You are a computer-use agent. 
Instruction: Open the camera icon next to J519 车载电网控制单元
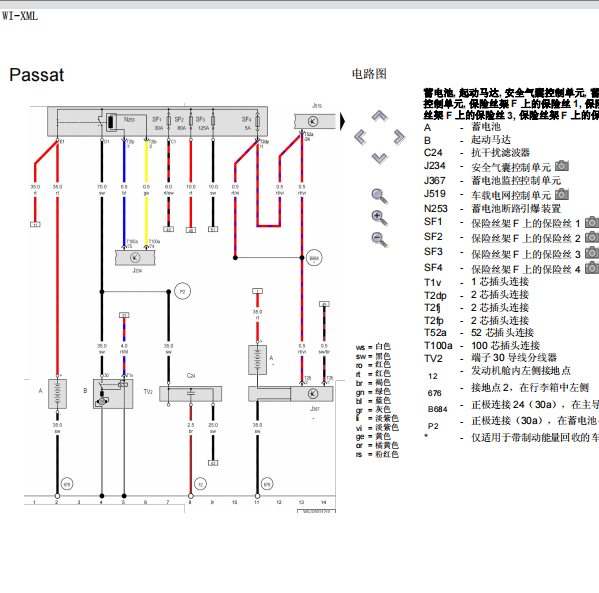click(562, 194)
